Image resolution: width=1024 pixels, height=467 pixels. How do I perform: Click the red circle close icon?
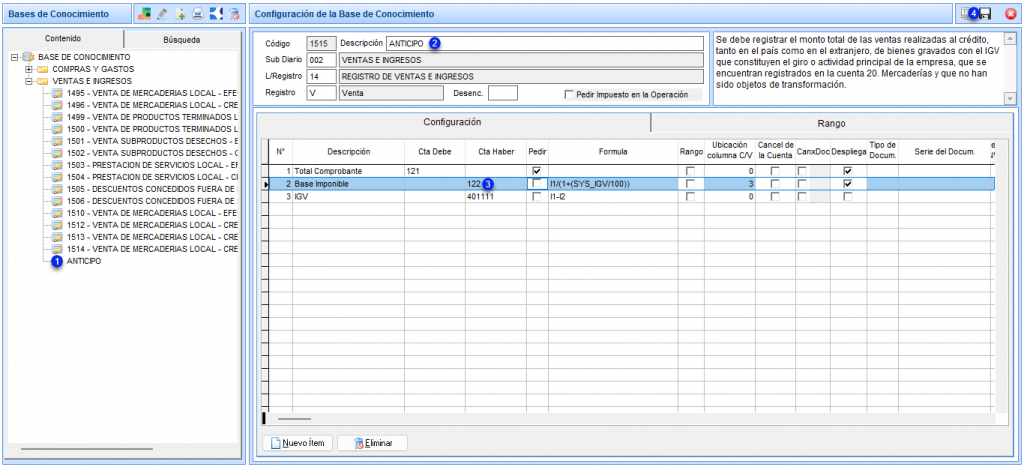pos(1011,14)
